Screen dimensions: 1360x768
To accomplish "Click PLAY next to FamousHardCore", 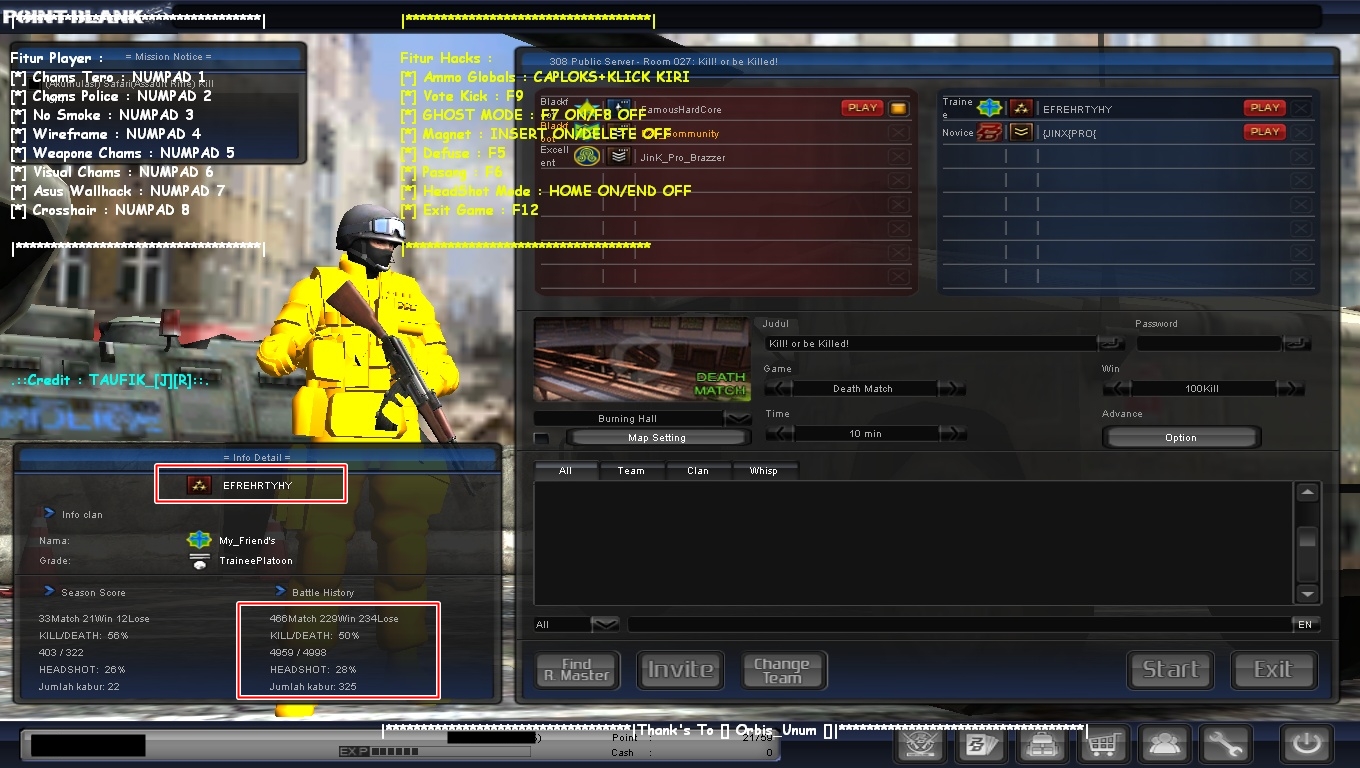I will coord(862,108).
